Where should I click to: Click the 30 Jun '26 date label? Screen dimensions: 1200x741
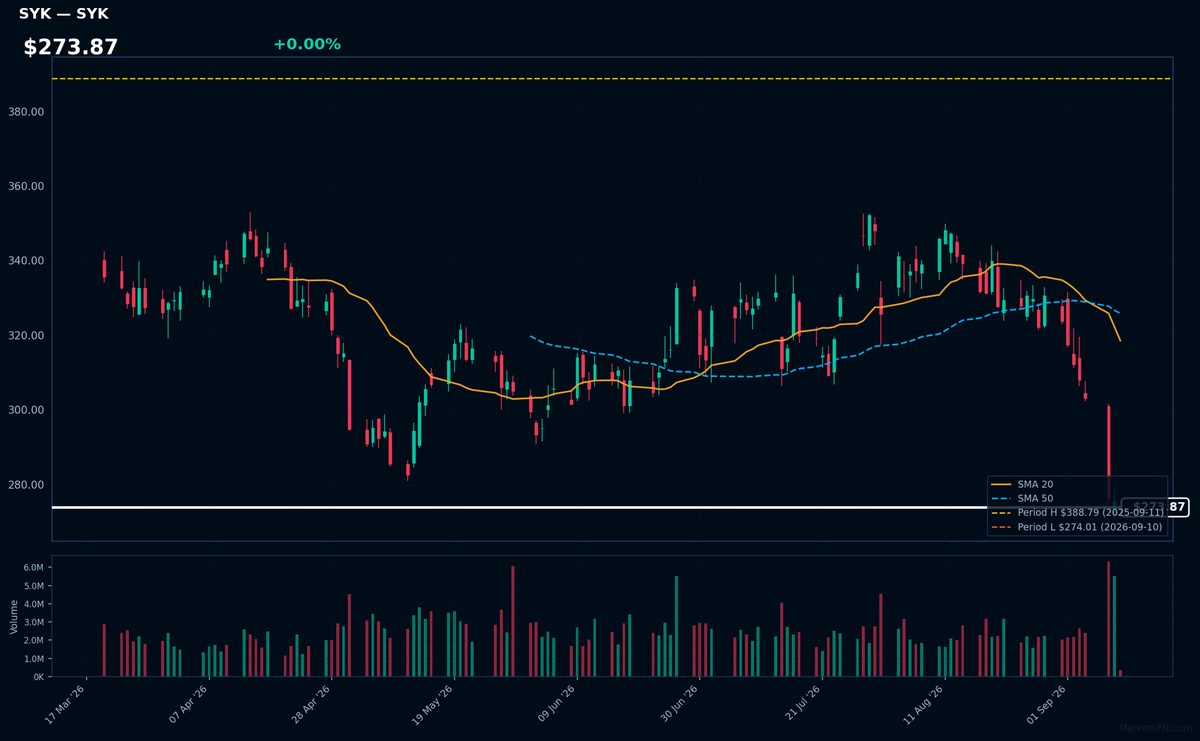678,704
